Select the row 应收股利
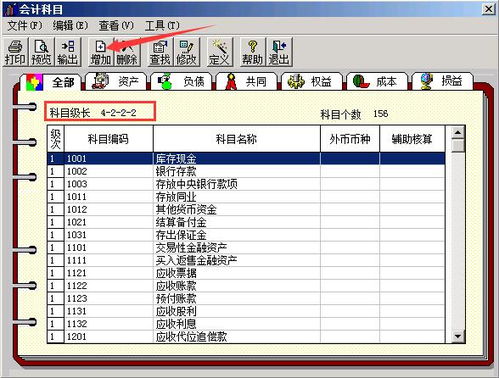The width and height of the screenshot is (499, 378). coord(246,311)
